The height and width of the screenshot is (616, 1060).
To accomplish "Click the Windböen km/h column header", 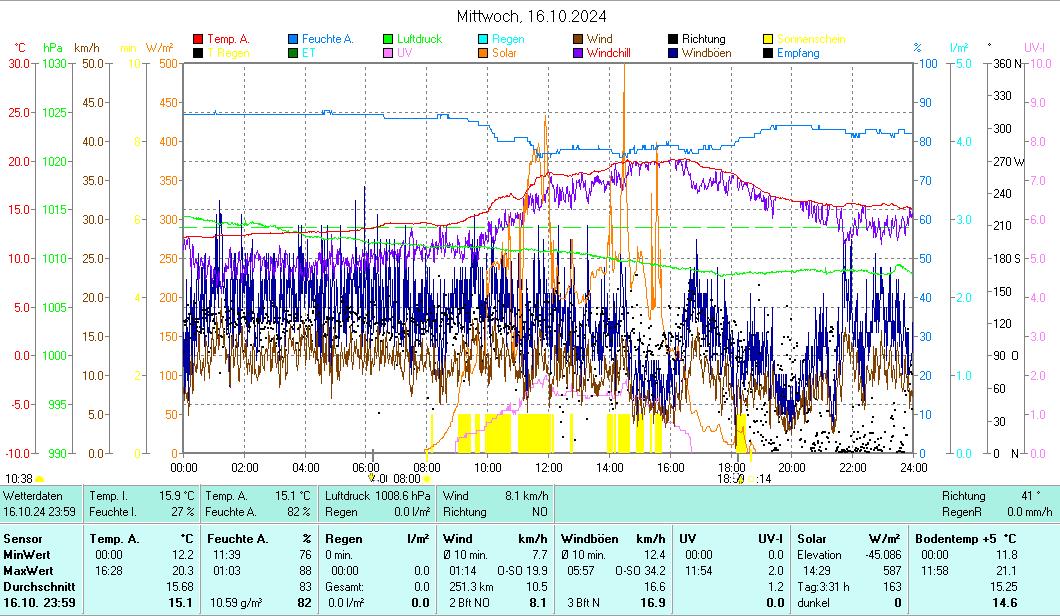I will (612, 539).
